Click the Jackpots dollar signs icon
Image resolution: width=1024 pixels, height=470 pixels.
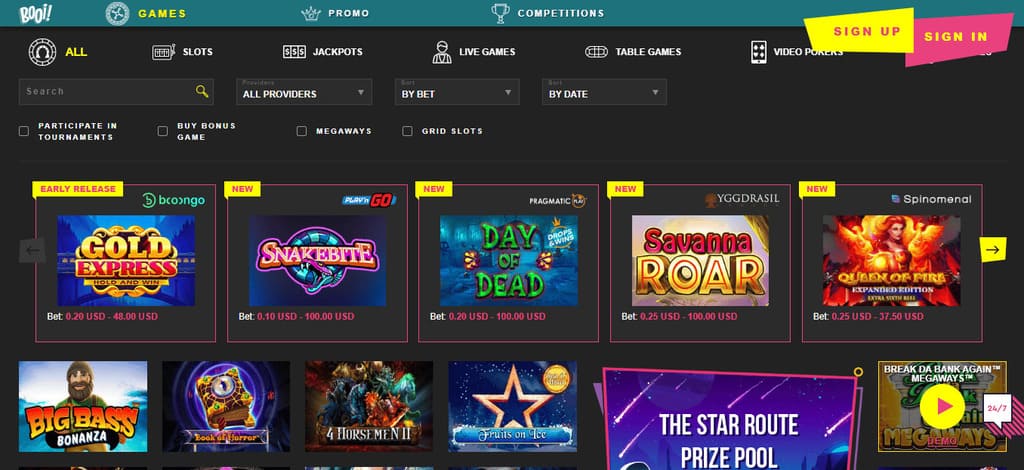[294, 52]
